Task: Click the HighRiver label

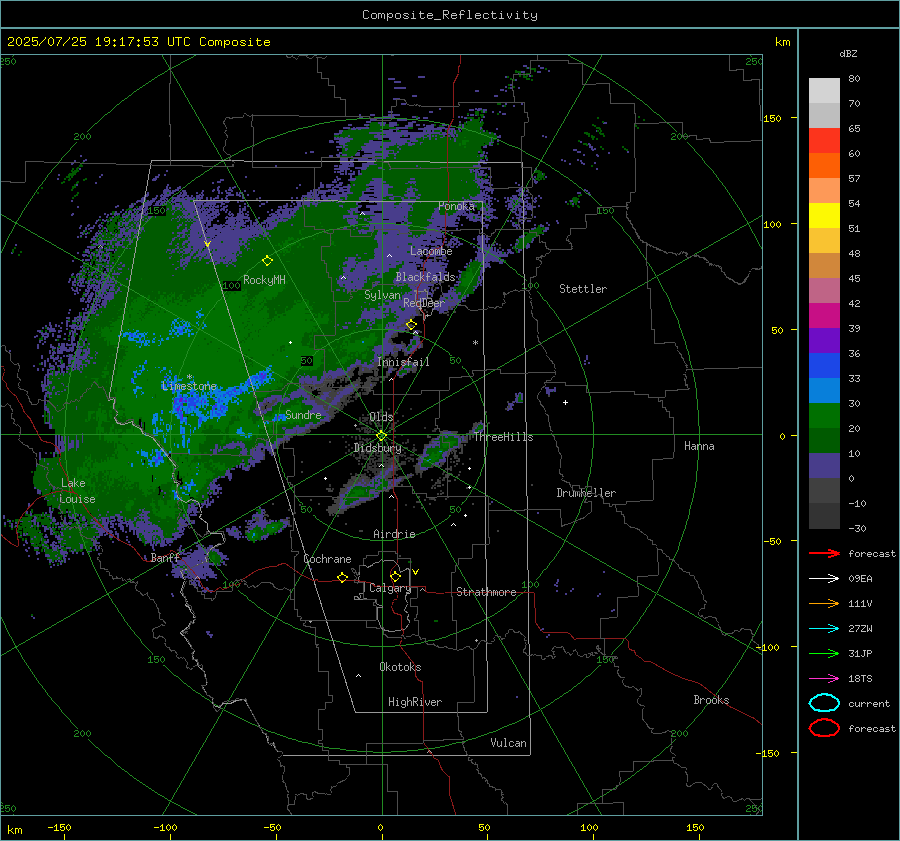Action: (415, 702)
